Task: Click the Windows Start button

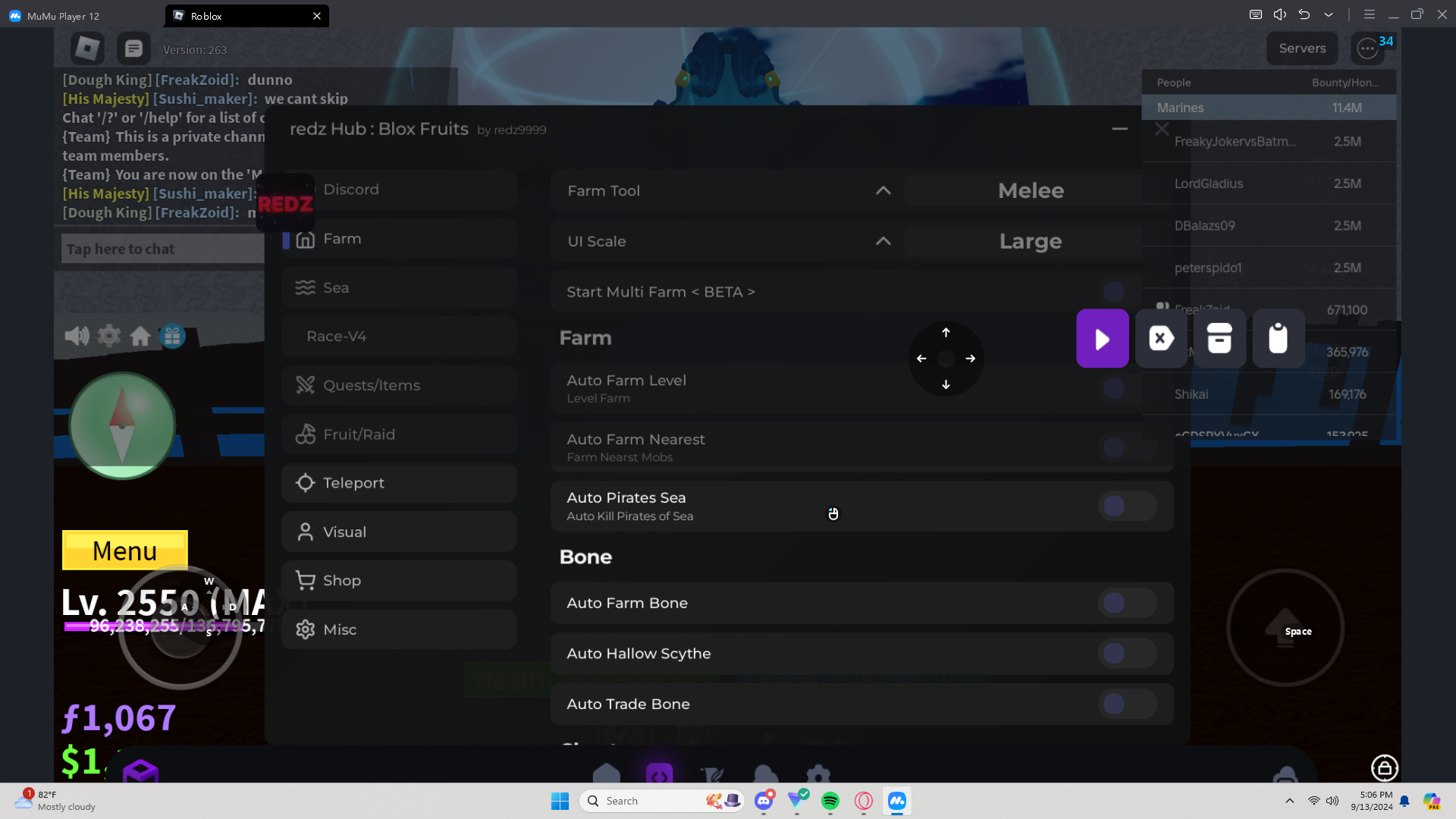Action: [560, 801]
